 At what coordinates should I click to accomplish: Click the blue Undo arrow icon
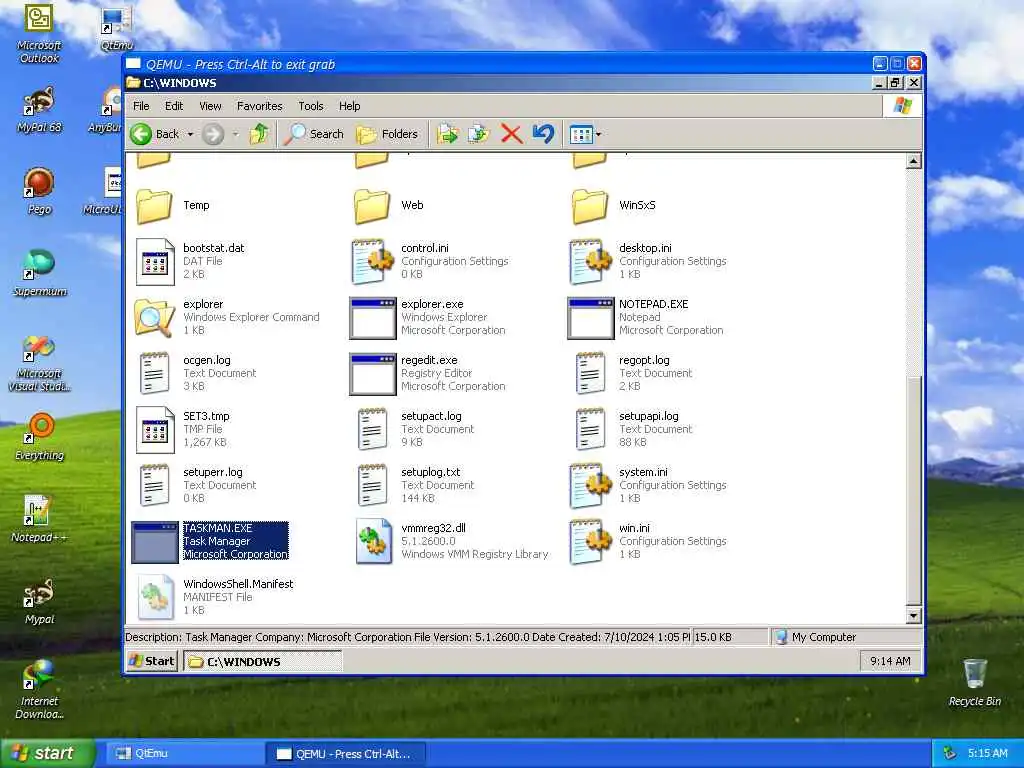543,134
